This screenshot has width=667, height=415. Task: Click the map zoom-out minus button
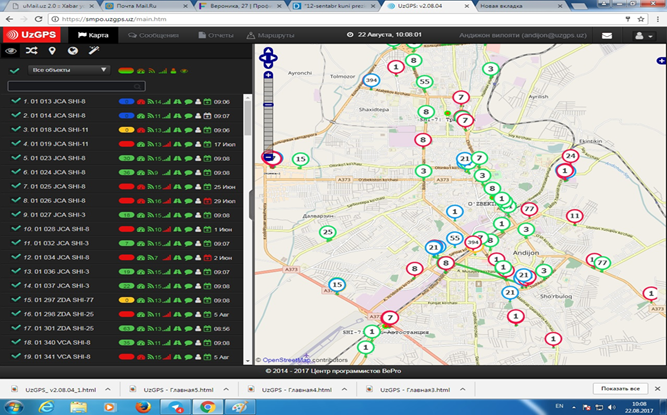(267, 157)
